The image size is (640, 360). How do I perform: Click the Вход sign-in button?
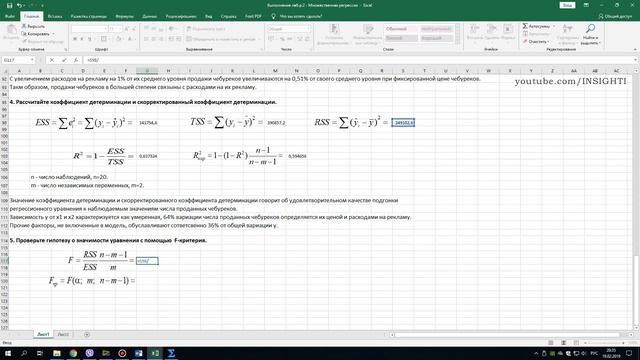pos(567,5)
